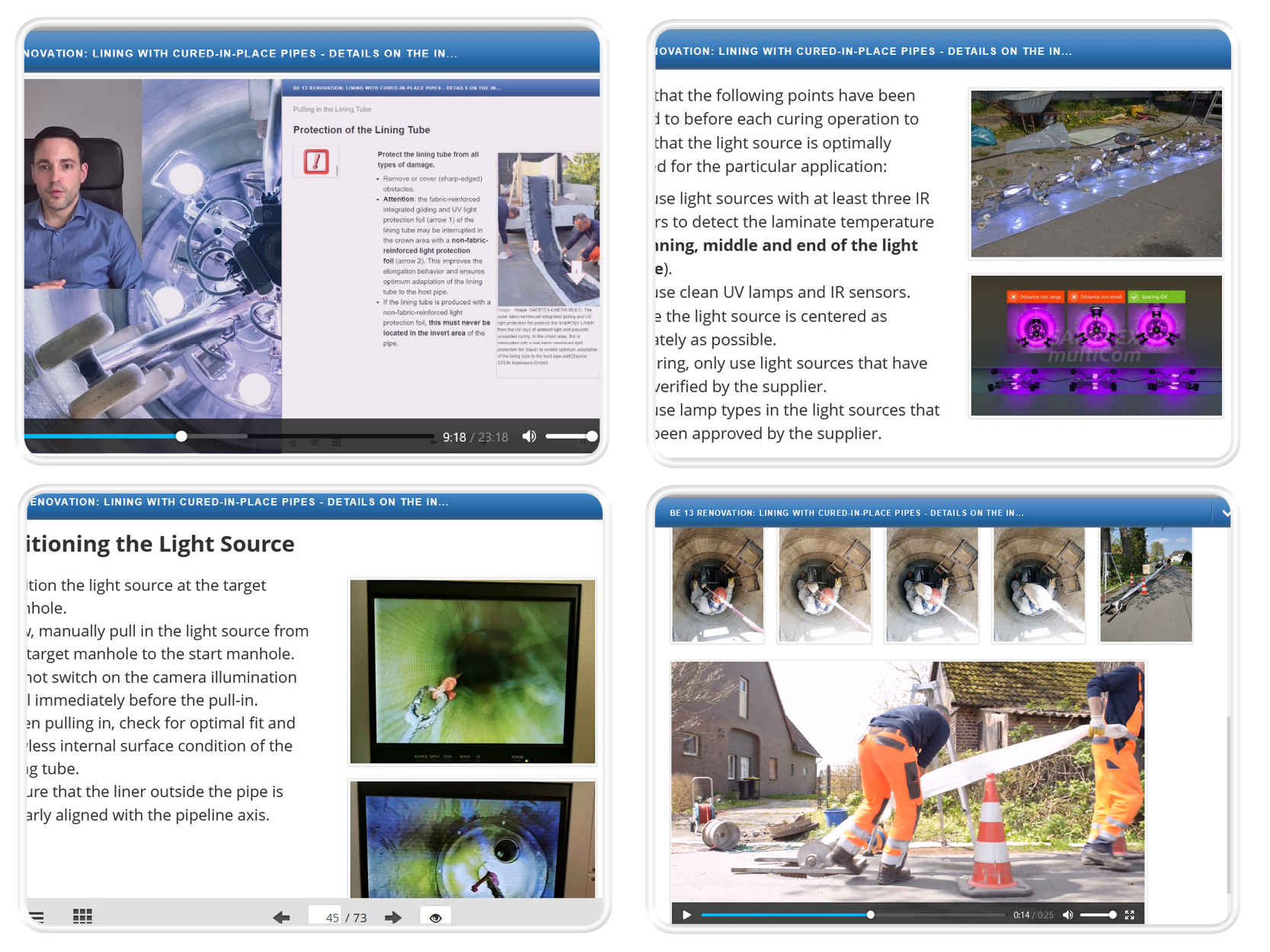1270x952 pixels.
Task: Select the first manhole worker thumbnail
Action: point(717,585)
